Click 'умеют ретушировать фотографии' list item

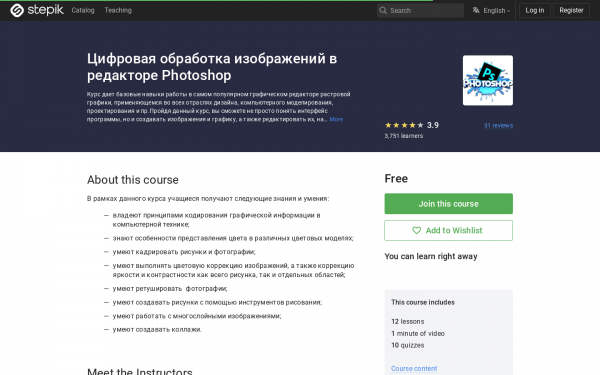[170, 289]
